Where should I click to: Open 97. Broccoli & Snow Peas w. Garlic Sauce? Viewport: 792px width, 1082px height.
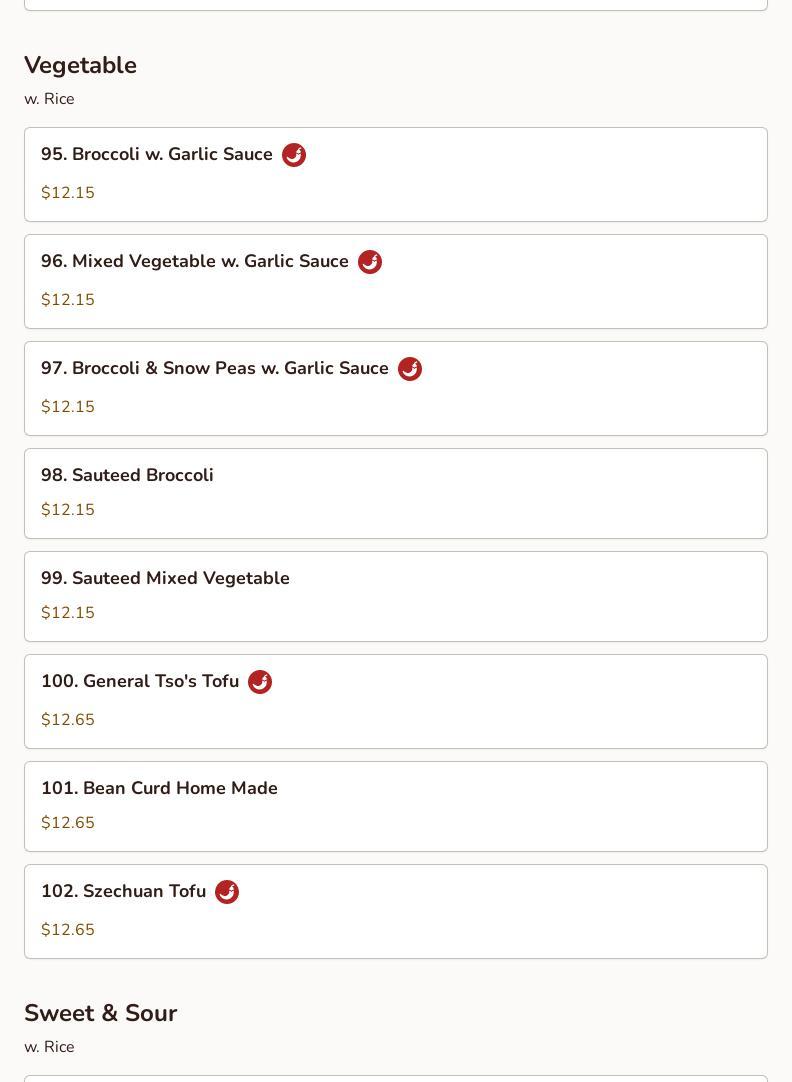click(x=396, y=388)
